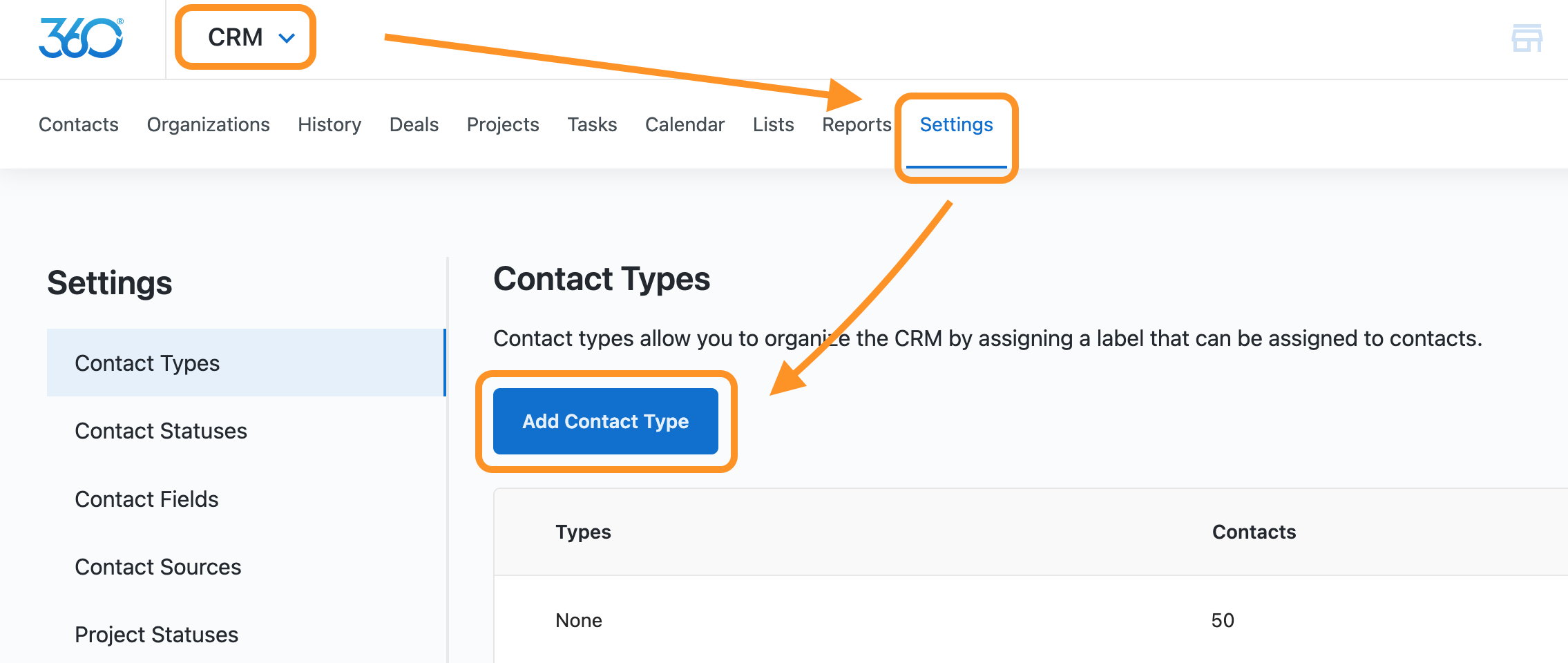Open Project Statuses settings
1568x663 pixels.
157,635
